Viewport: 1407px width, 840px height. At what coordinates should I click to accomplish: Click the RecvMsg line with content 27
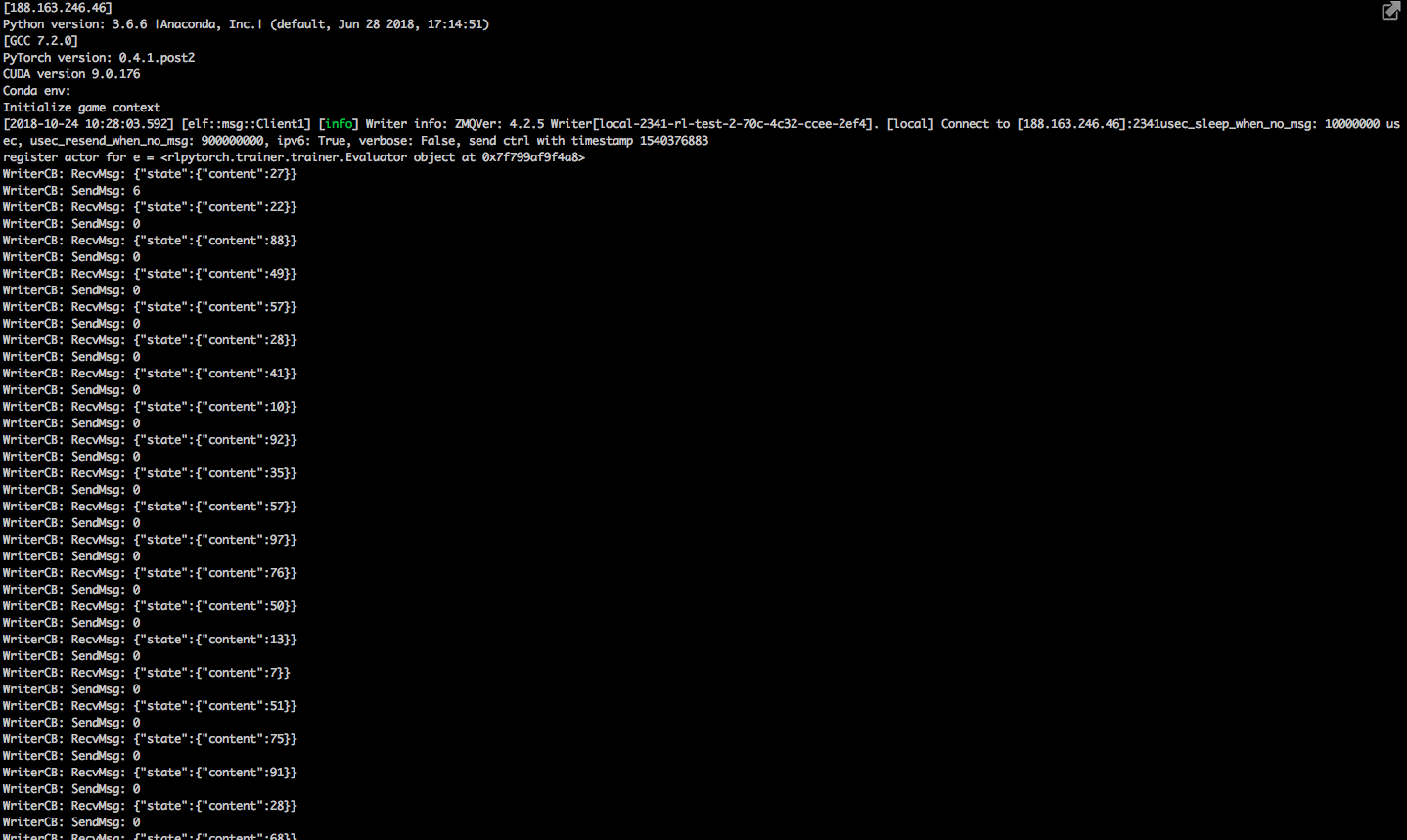point(150,174)
